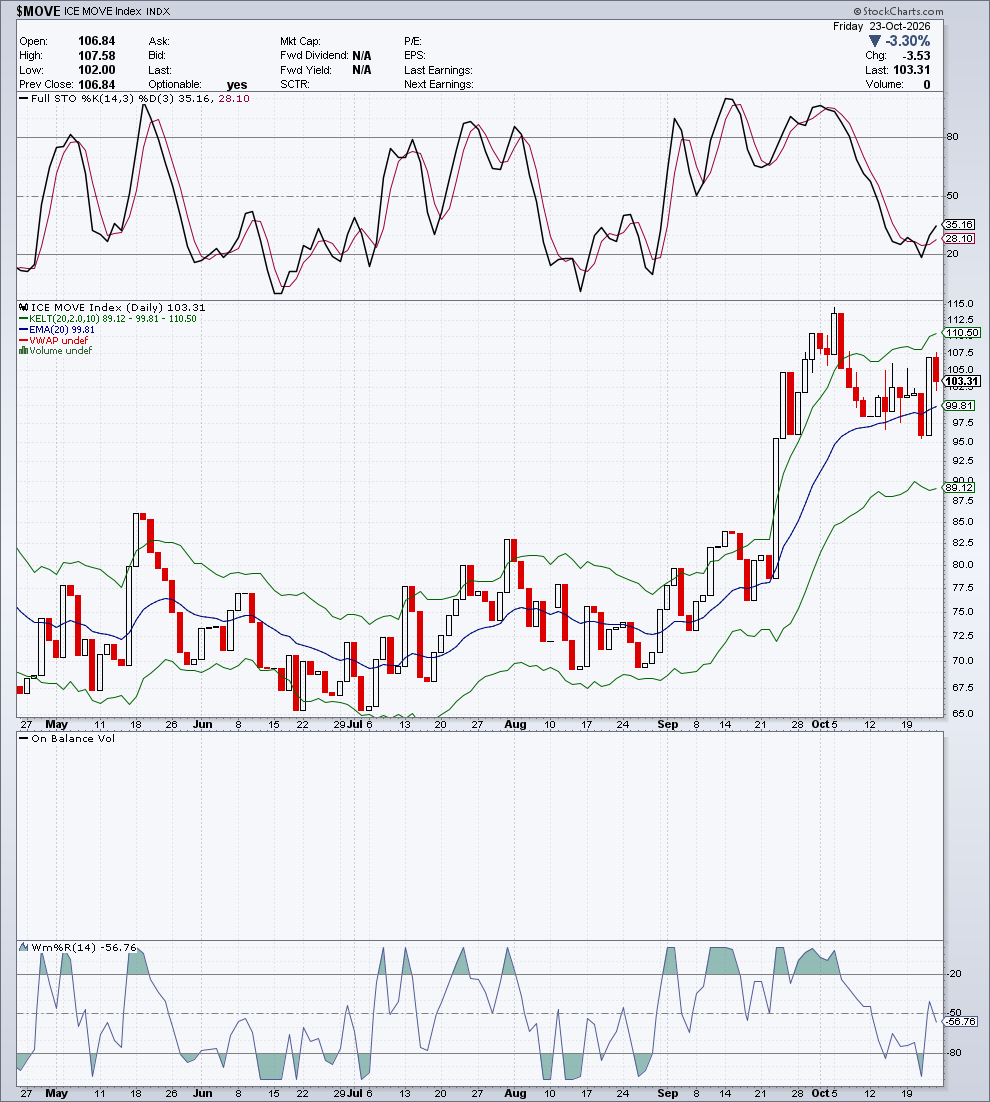The width and height of the screenshot is (990, 1102).
Task: Click the Wm%R(14) -56.76 panel label
Action: coord(78,947)
